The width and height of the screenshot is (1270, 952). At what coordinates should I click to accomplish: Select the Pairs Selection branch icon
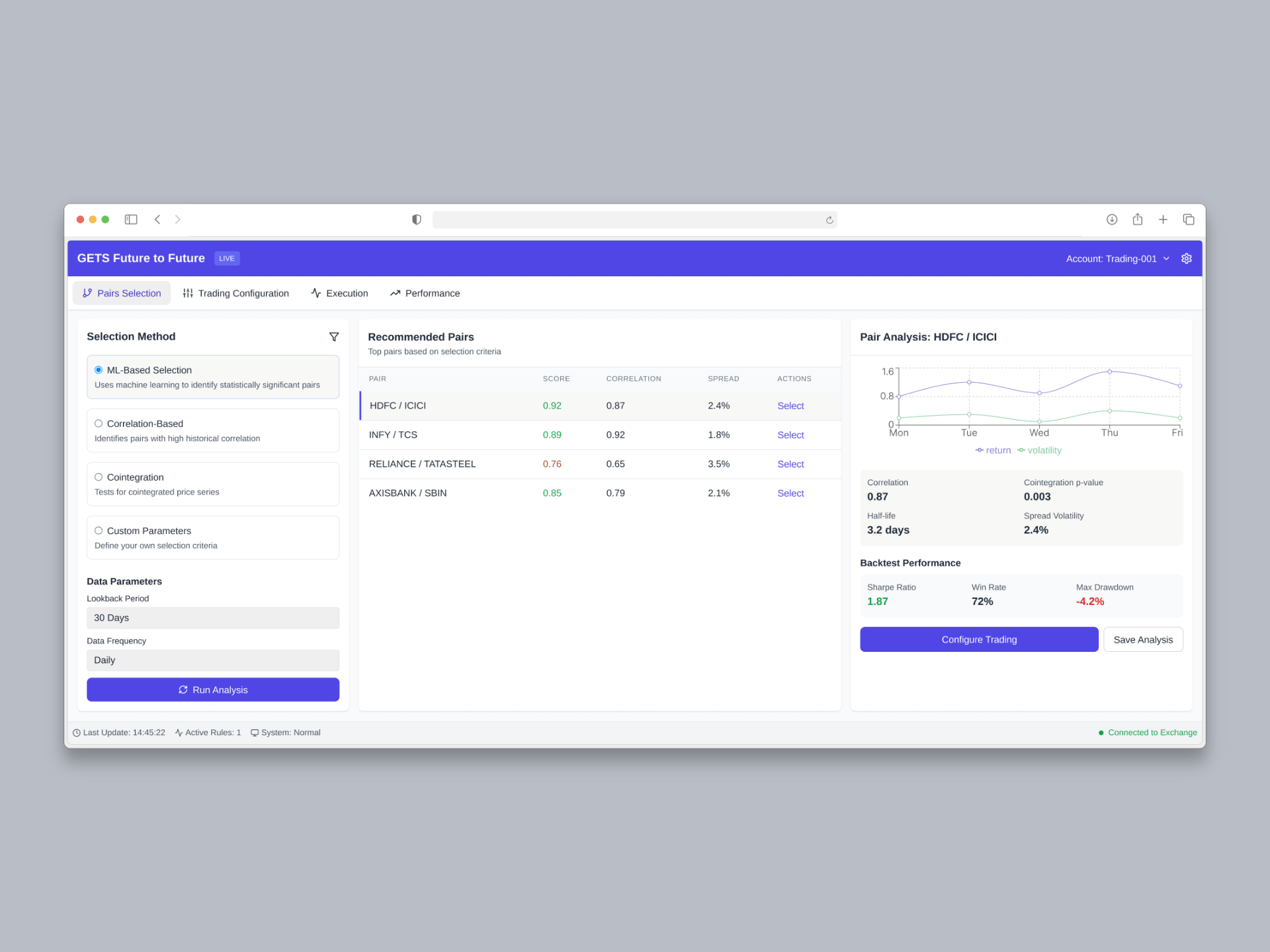tap(88, 293)
